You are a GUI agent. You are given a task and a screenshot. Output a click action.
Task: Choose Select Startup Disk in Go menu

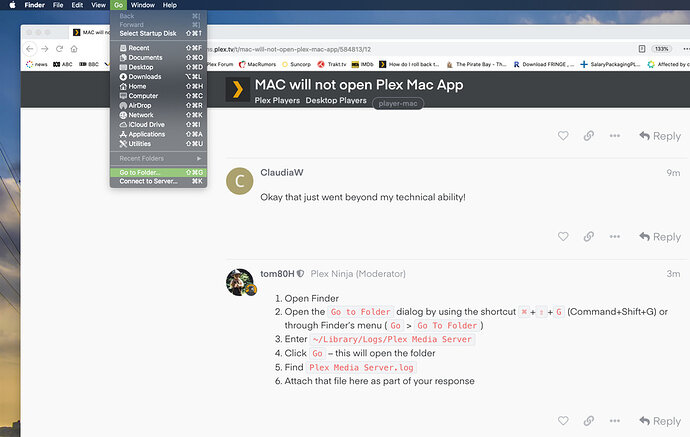pos(158,33)
